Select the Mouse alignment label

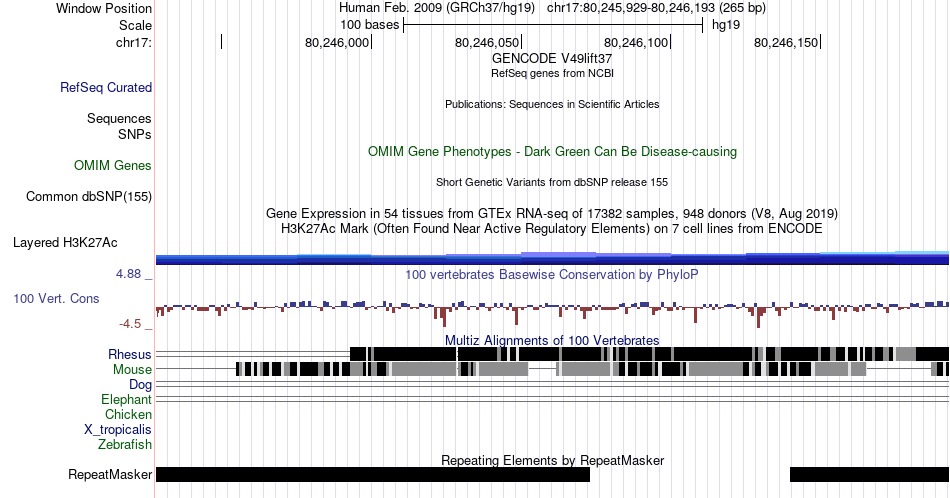pos(132,369)
